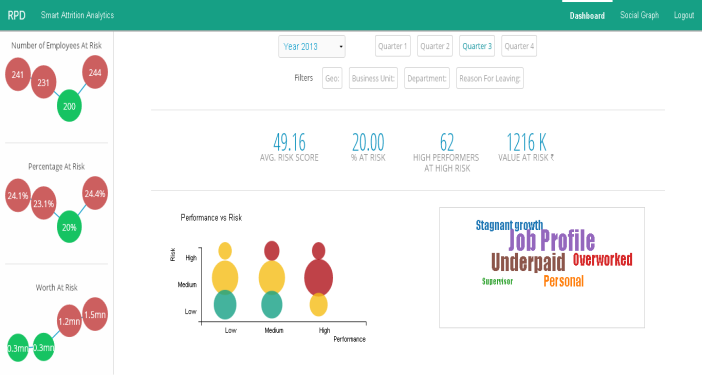The height and width of the screenshot is (382, 702).
Task: Open the Reason For Leaving filter
Action: [x=490, y=78]
